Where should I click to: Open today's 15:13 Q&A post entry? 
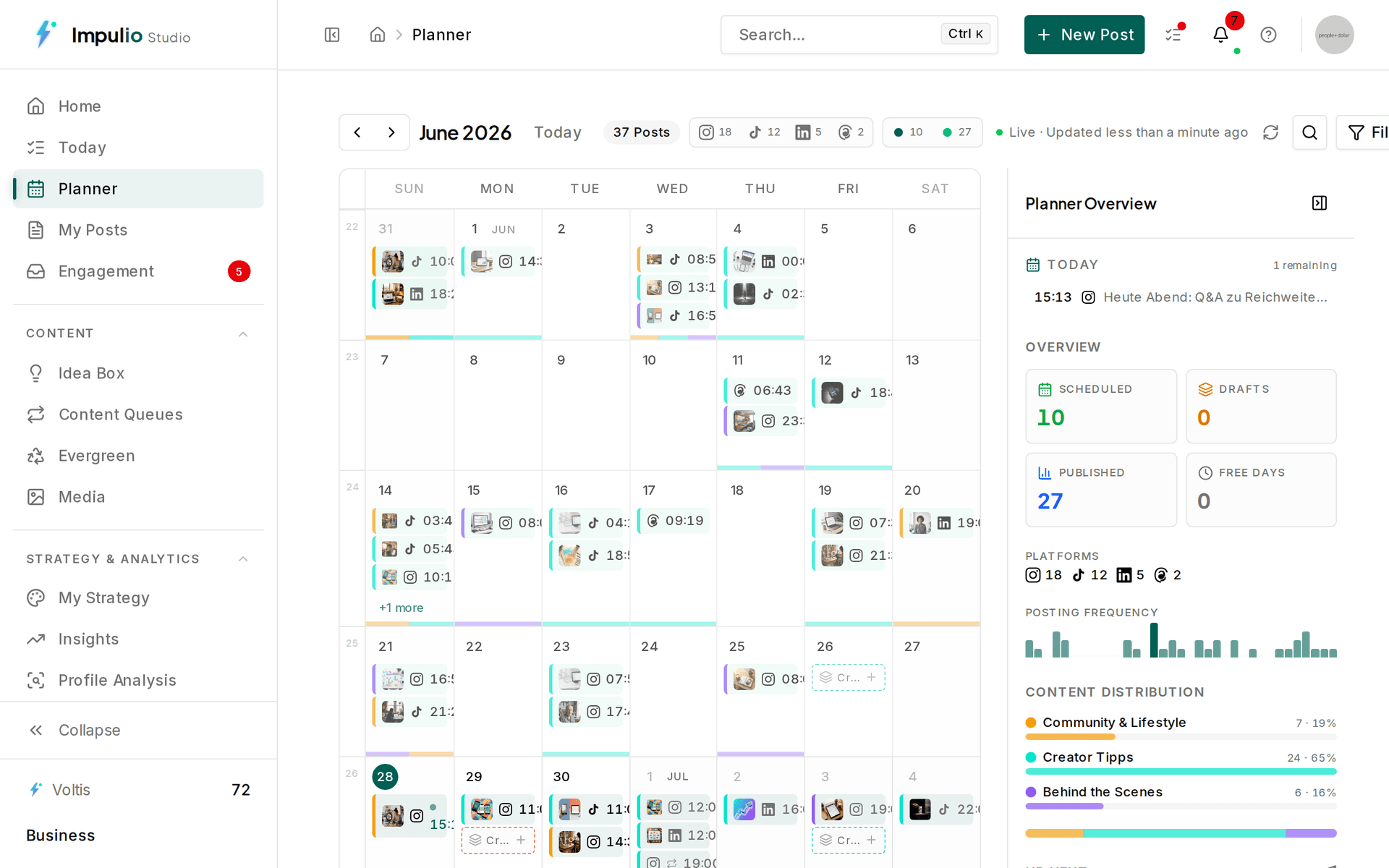pyautogui.click(x=1181, y=297)
